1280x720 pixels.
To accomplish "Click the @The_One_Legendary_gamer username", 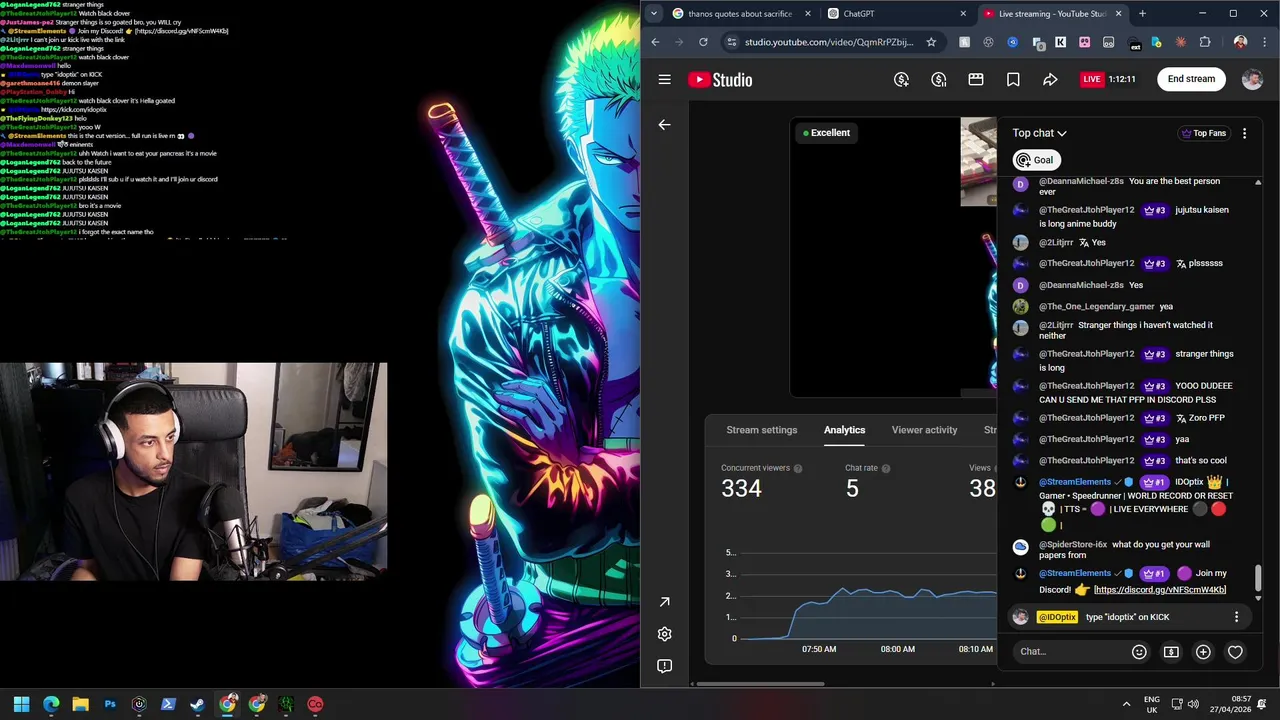I will [x=1097, y=307].
